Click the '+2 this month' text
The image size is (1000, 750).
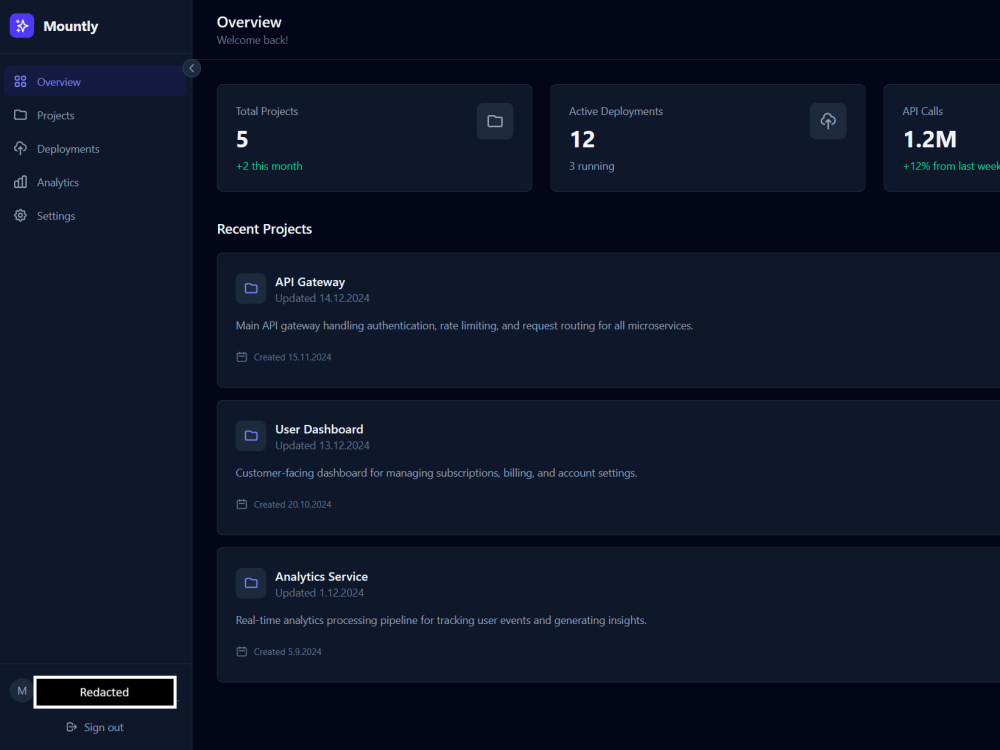(269, 166)
